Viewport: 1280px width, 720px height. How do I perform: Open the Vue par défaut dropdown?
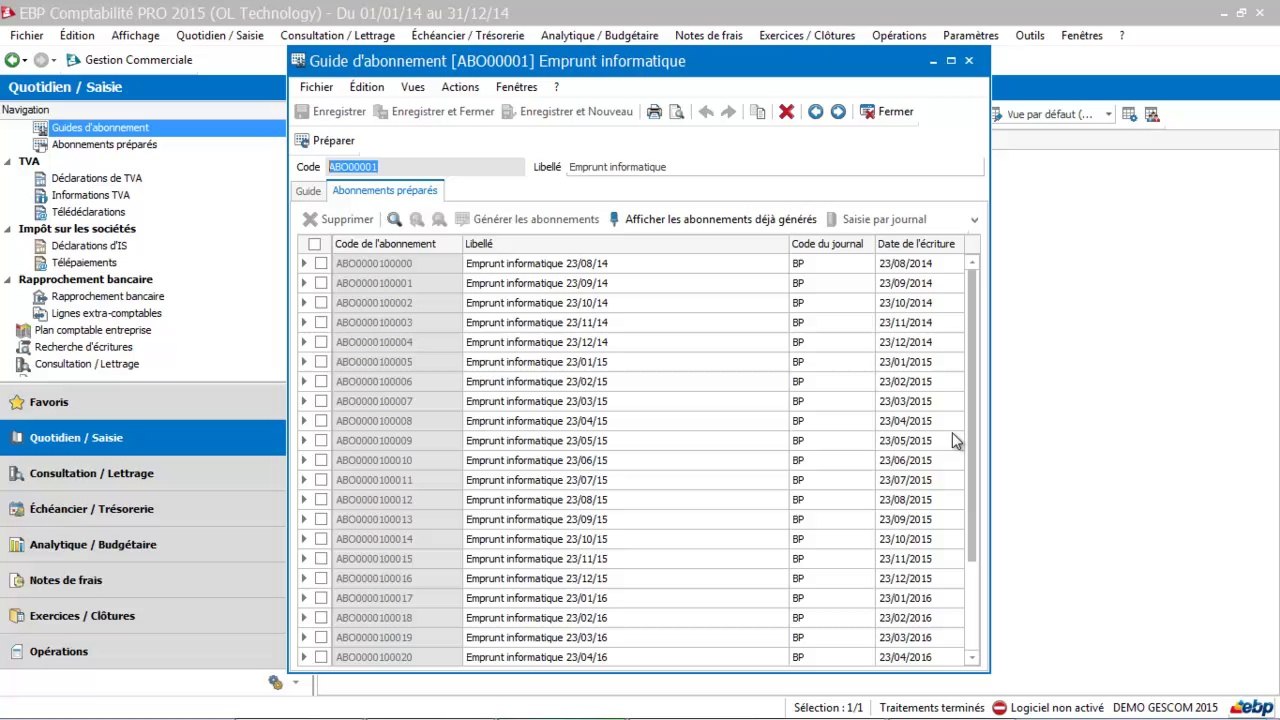coord(1108,115)
